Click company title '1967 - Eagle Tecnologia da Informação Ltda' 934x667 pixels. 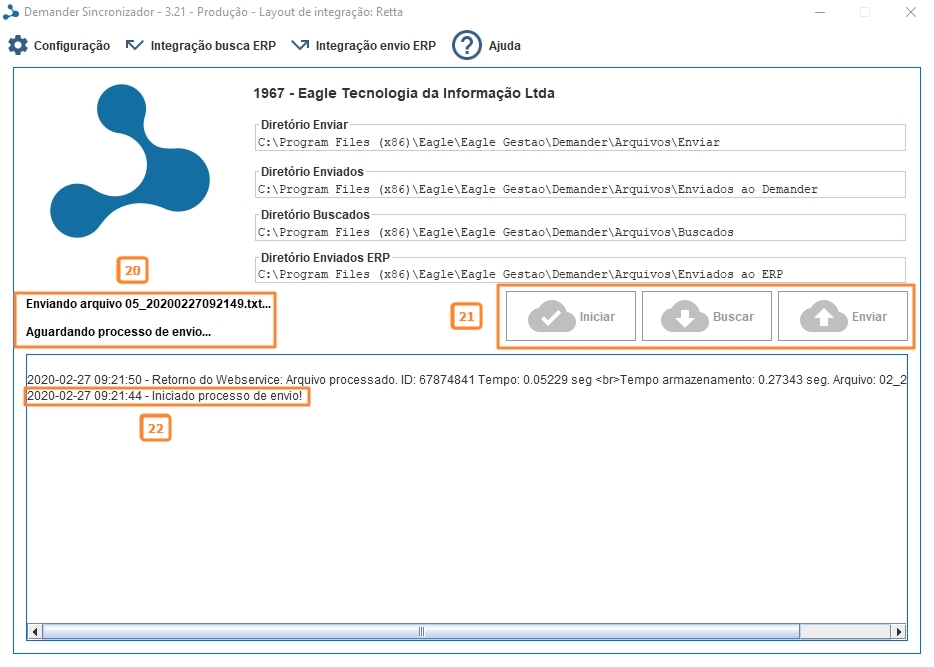point(404,93)
